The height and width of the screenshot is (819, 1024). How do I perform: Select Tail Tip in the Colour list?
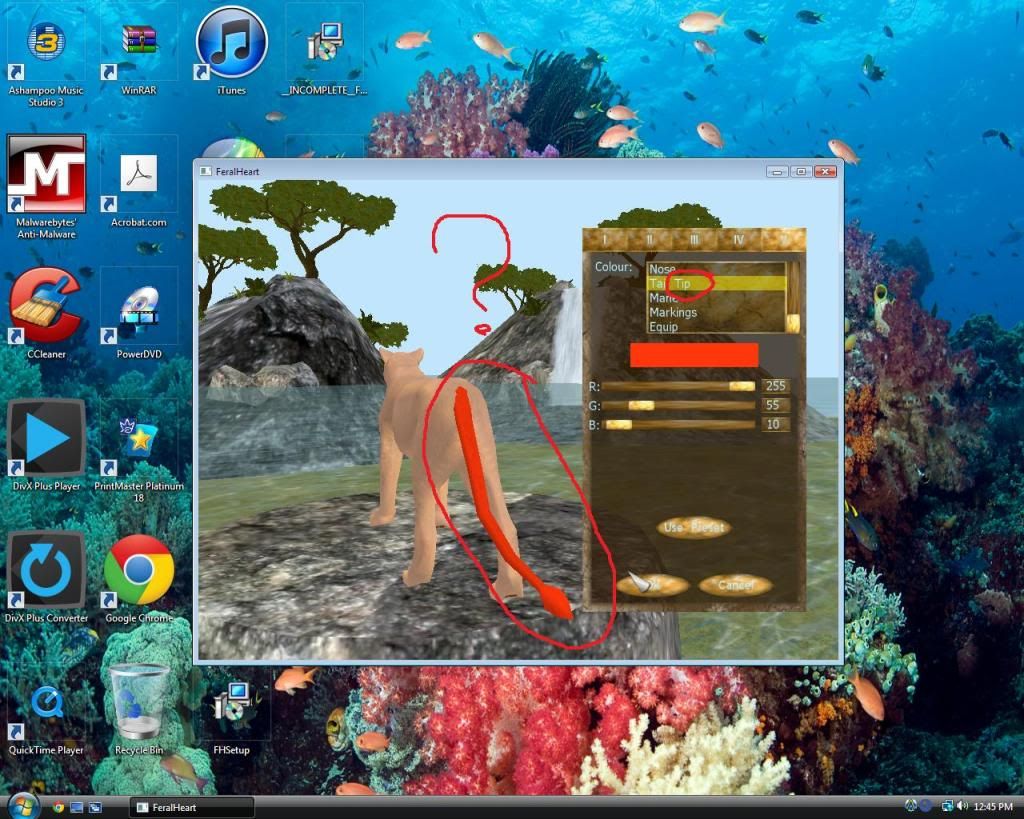coord(716,283)
